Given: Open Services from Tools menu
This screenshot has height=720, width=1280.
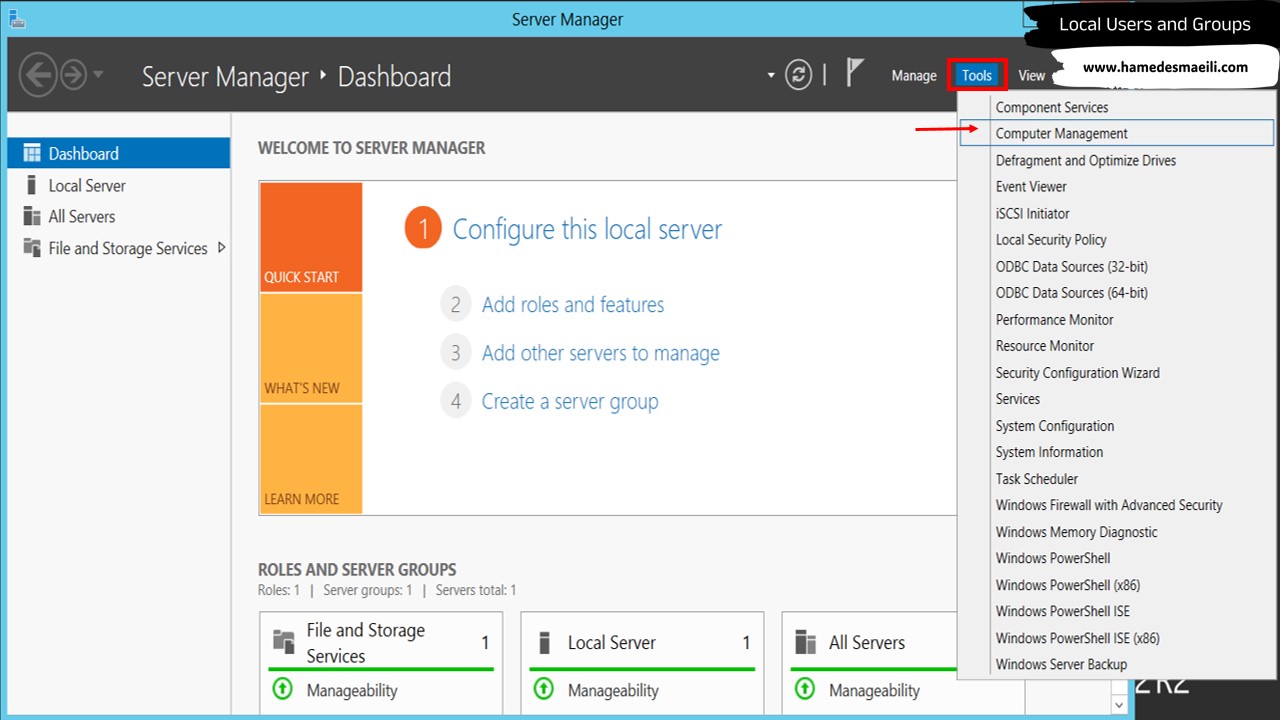Looking at the screenshot, I should click(1117, 399).
